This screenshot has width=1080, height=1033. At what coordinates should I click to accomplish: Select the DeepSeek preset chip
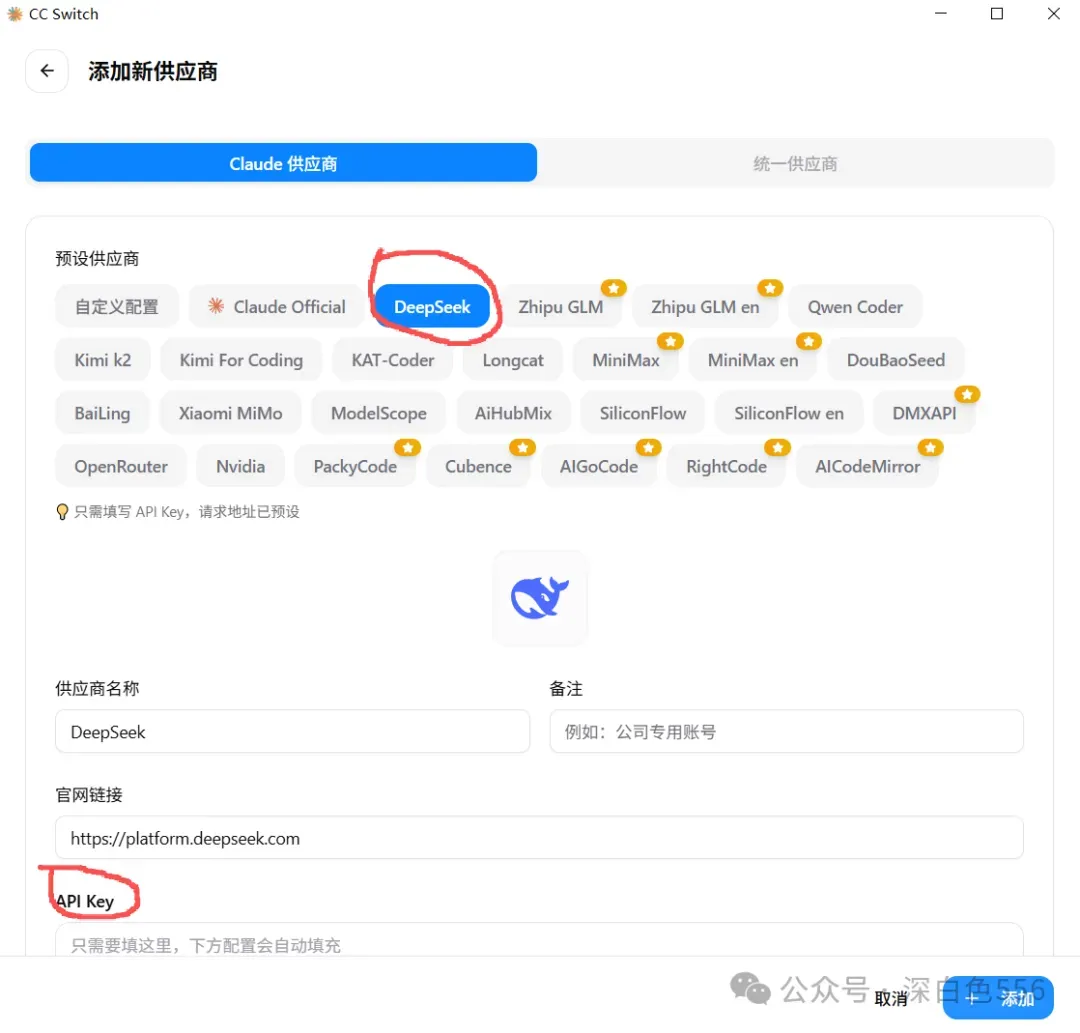(433, 306)
